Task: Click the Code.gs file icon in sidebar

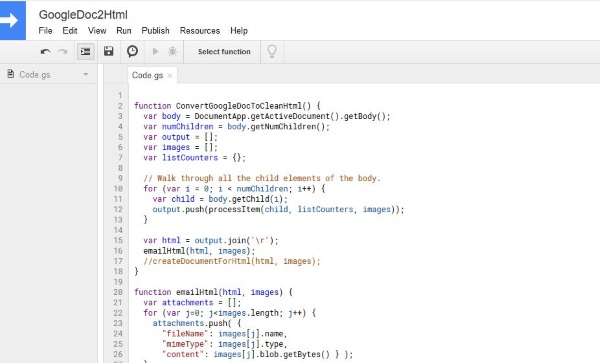Action: (x=11, y=74)
